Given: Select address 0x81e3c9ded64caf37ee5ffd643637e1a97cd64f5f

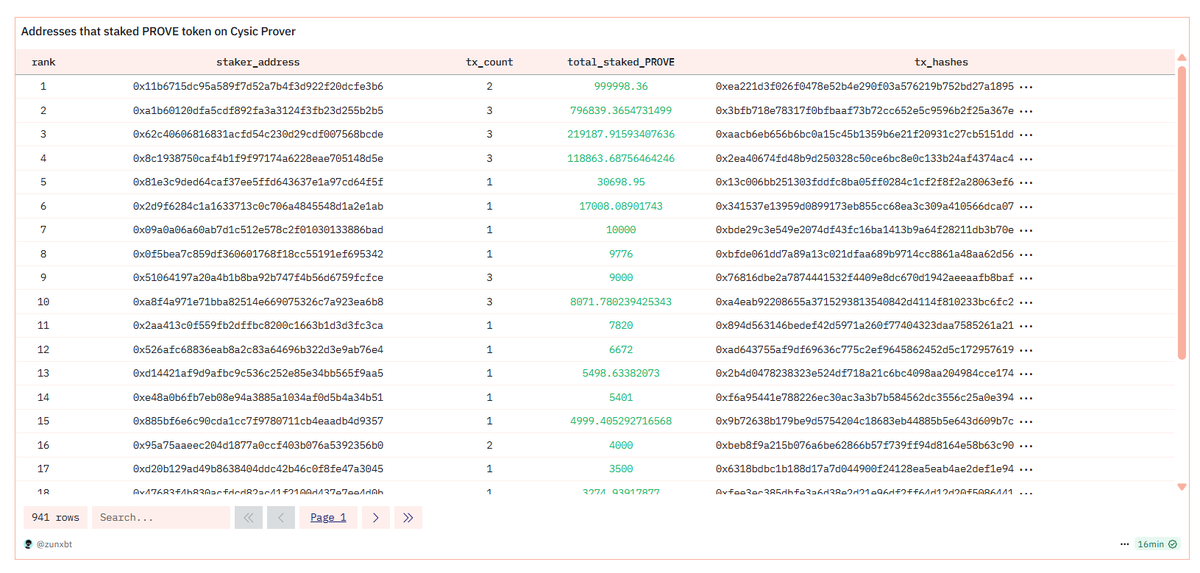Looking at the screenshot, I should [x=258, y=182].
